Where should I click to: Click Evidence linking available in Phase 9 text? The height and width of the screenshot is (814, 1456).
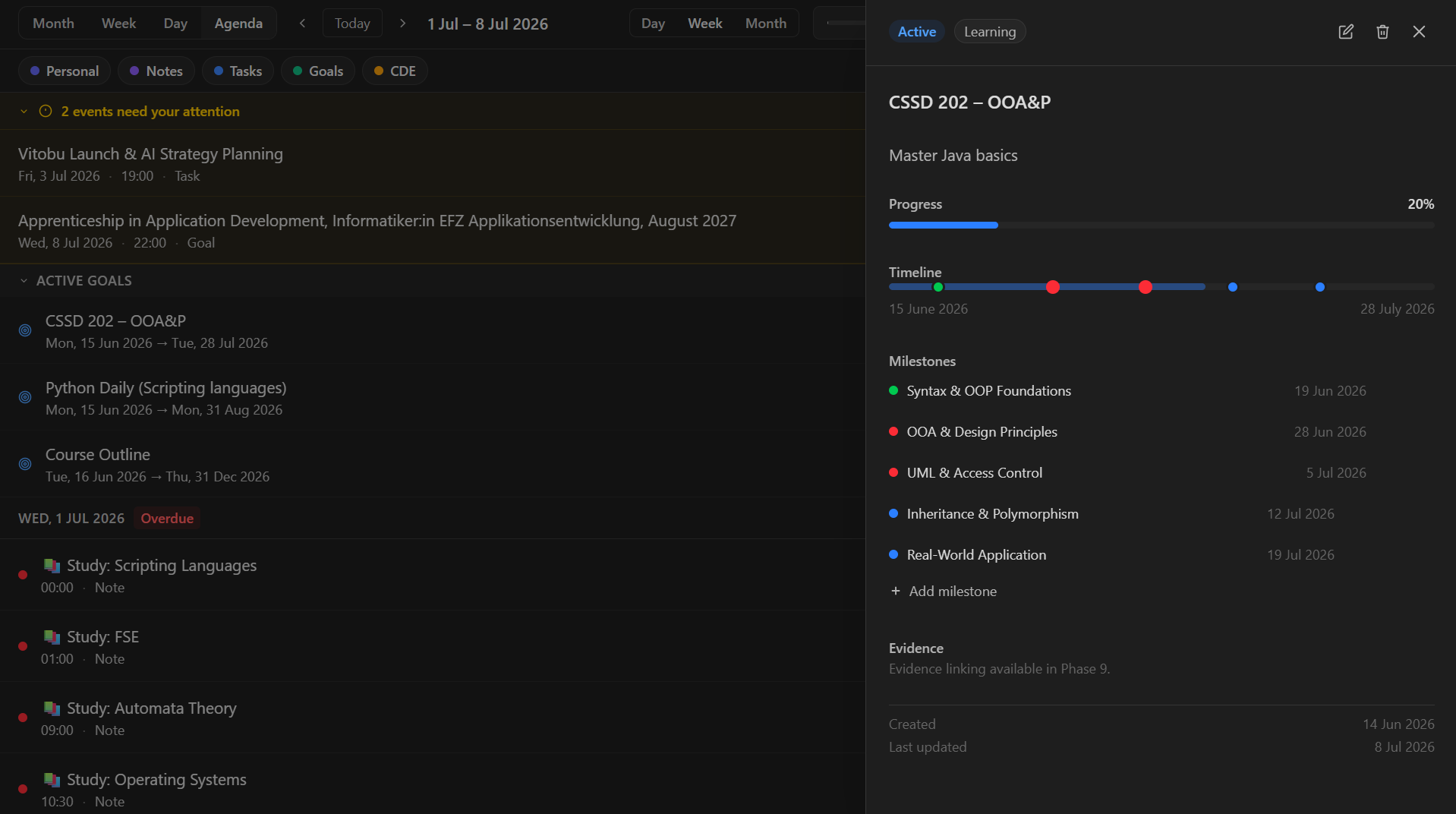tap(999, 669)
